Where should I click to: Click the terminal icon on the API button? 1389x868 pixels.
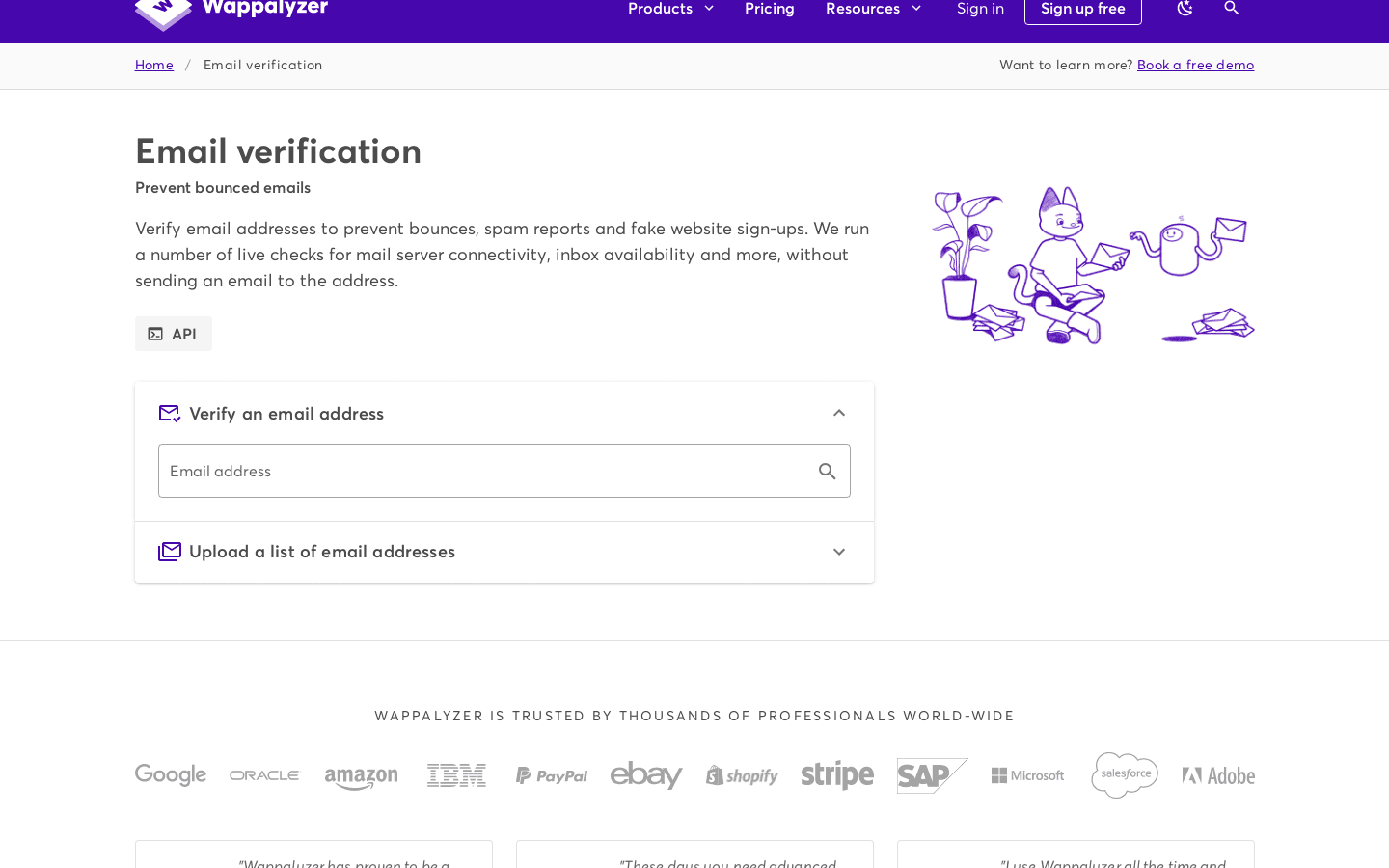(x=156, y=333)
